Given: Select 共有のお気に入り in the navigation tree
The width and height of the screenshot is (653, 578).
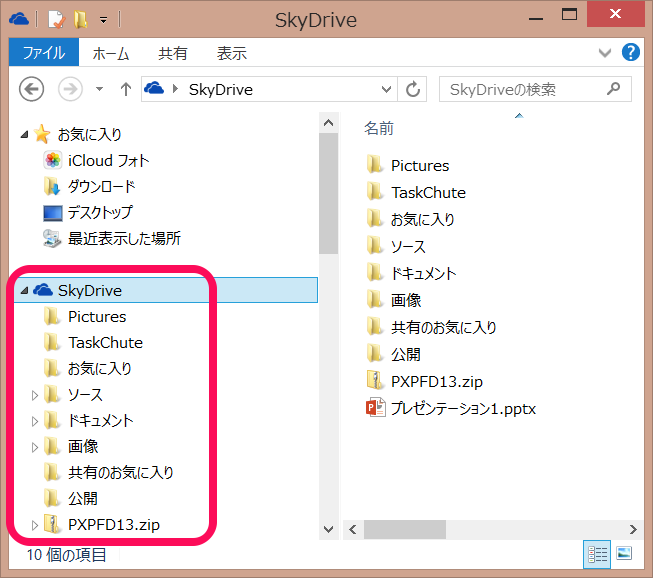Looking at the screenshot, I should click(x=121, y=473).
